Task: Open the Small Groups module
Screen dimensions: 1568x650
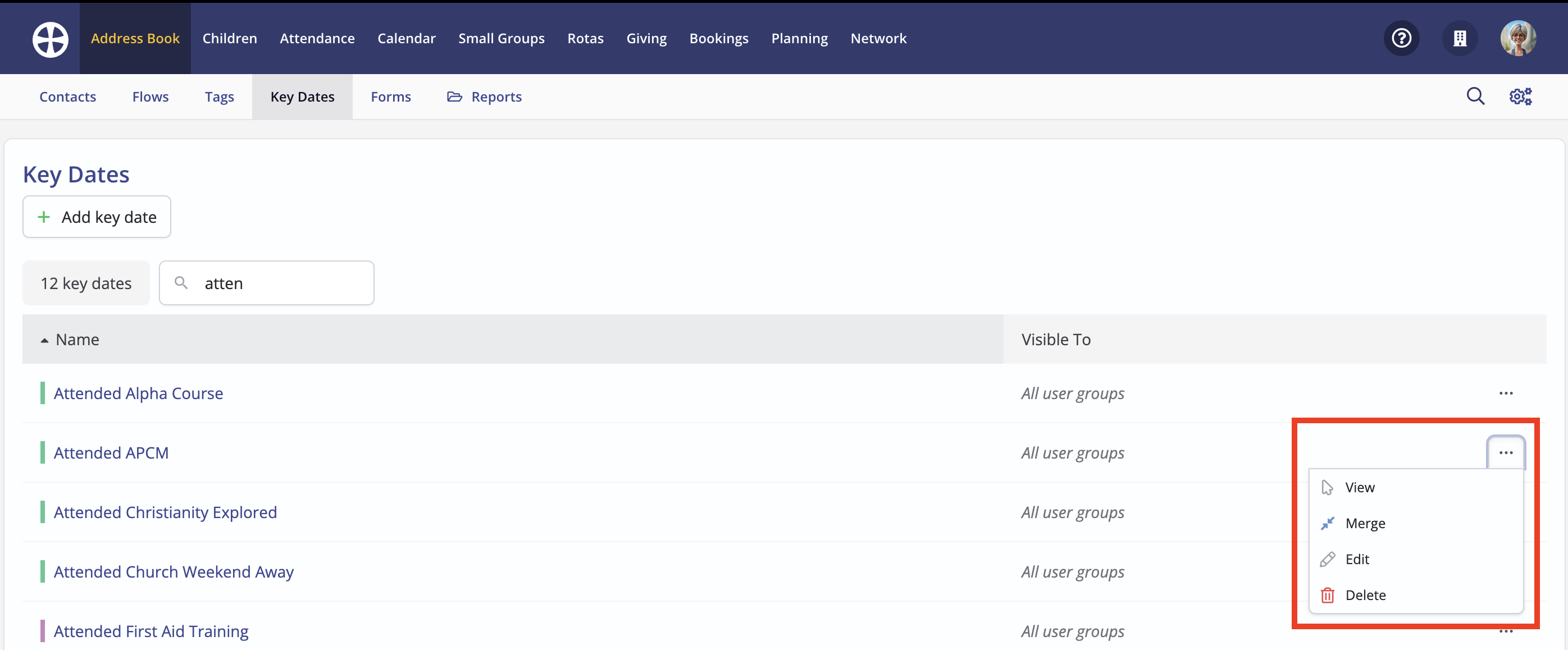Action: coord(501,39)
